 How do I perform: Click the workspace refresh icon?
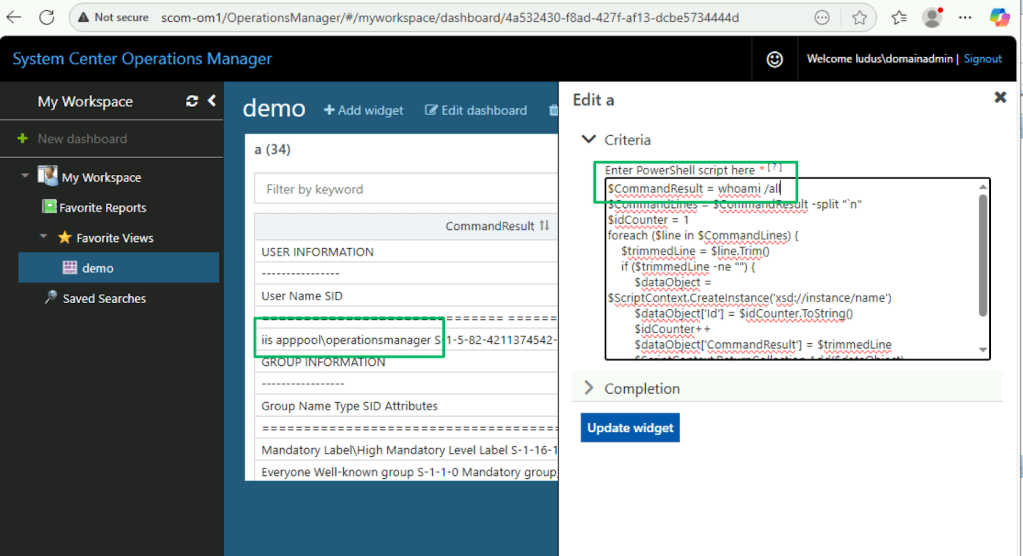pos(192,101)
